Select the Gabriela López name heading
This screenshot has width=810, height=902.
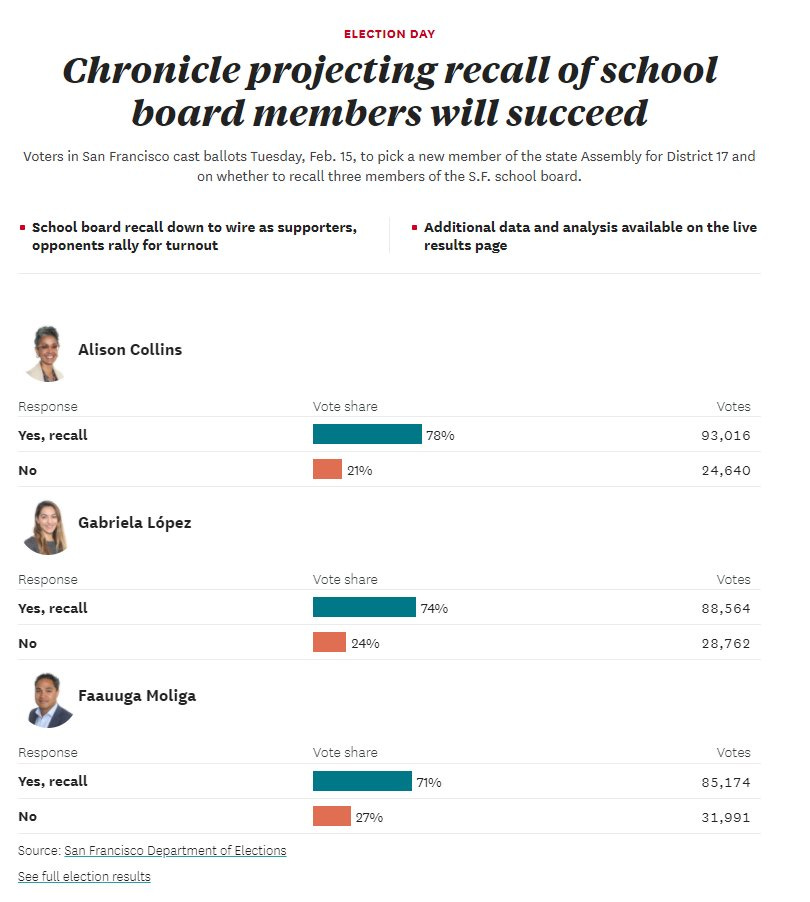tap(135, 523)
